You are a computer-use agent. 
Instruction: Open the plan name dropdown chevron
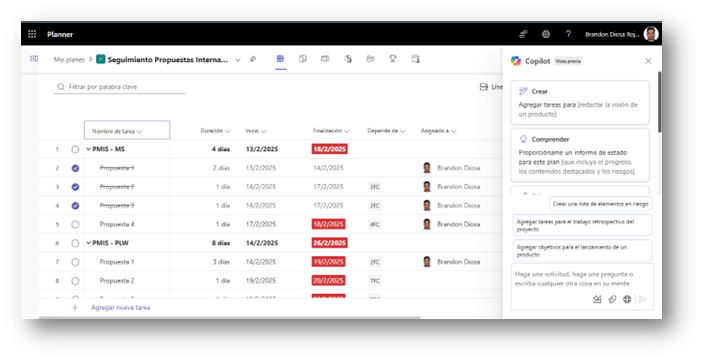point(238,60)
